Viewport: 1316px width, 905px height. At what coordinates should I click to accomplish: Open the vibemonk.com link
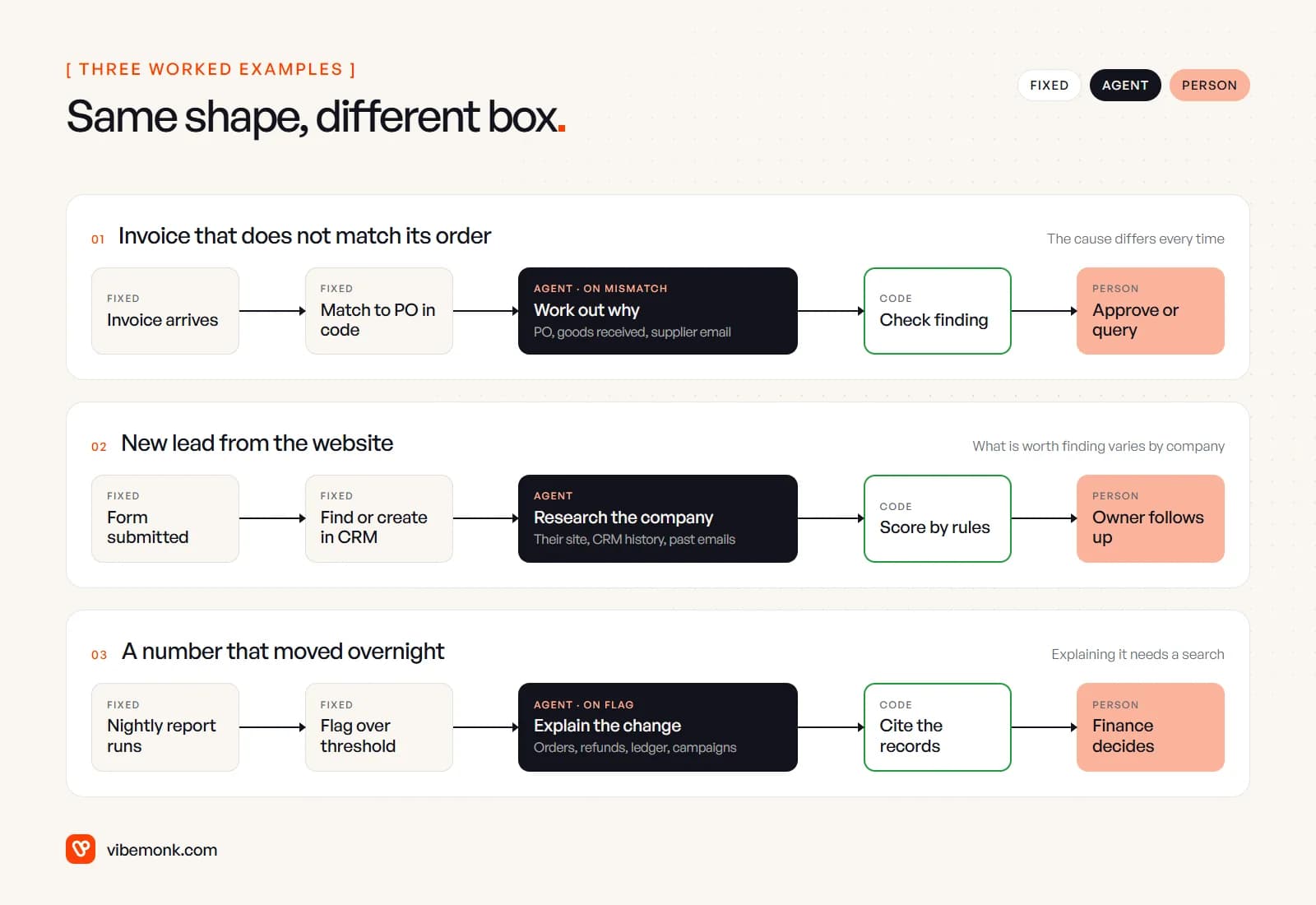coord(162,850)
